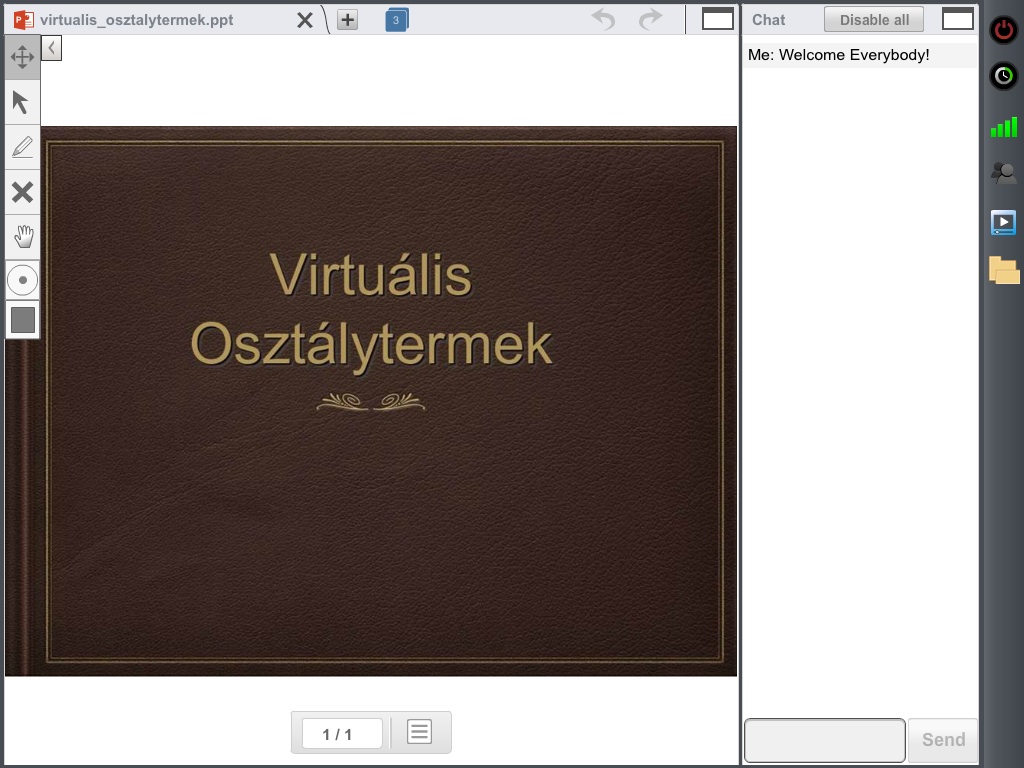
Task: Click the chat message input field
Action: [x=824, y=740]
